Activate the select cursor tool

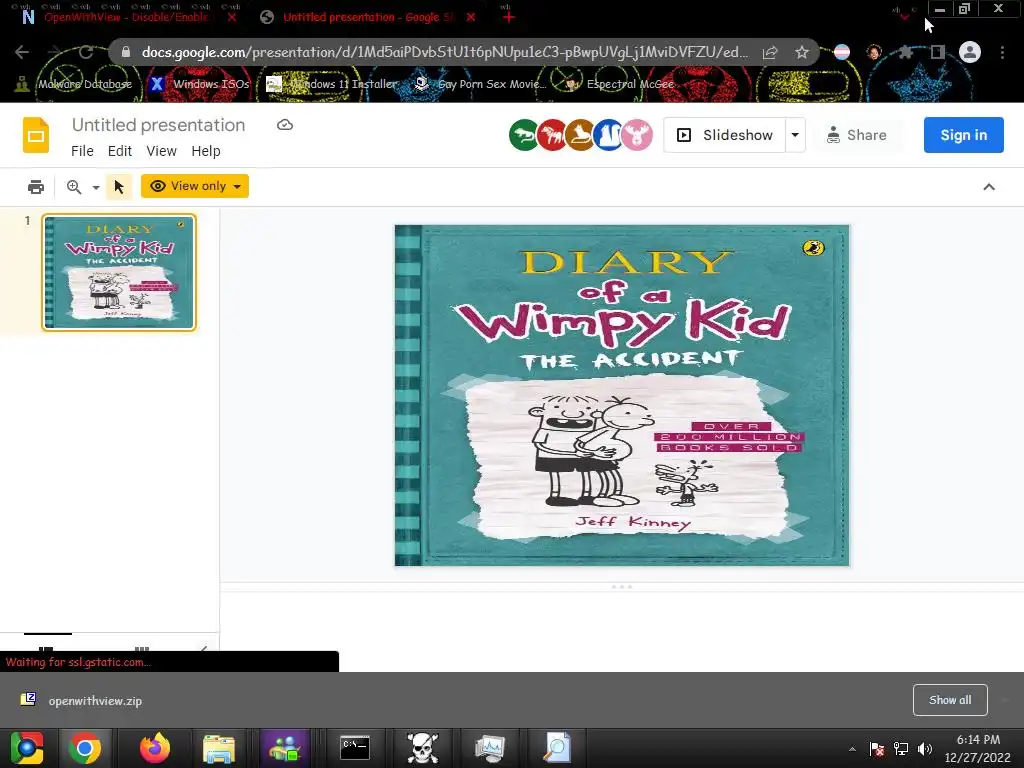[119, 187]
